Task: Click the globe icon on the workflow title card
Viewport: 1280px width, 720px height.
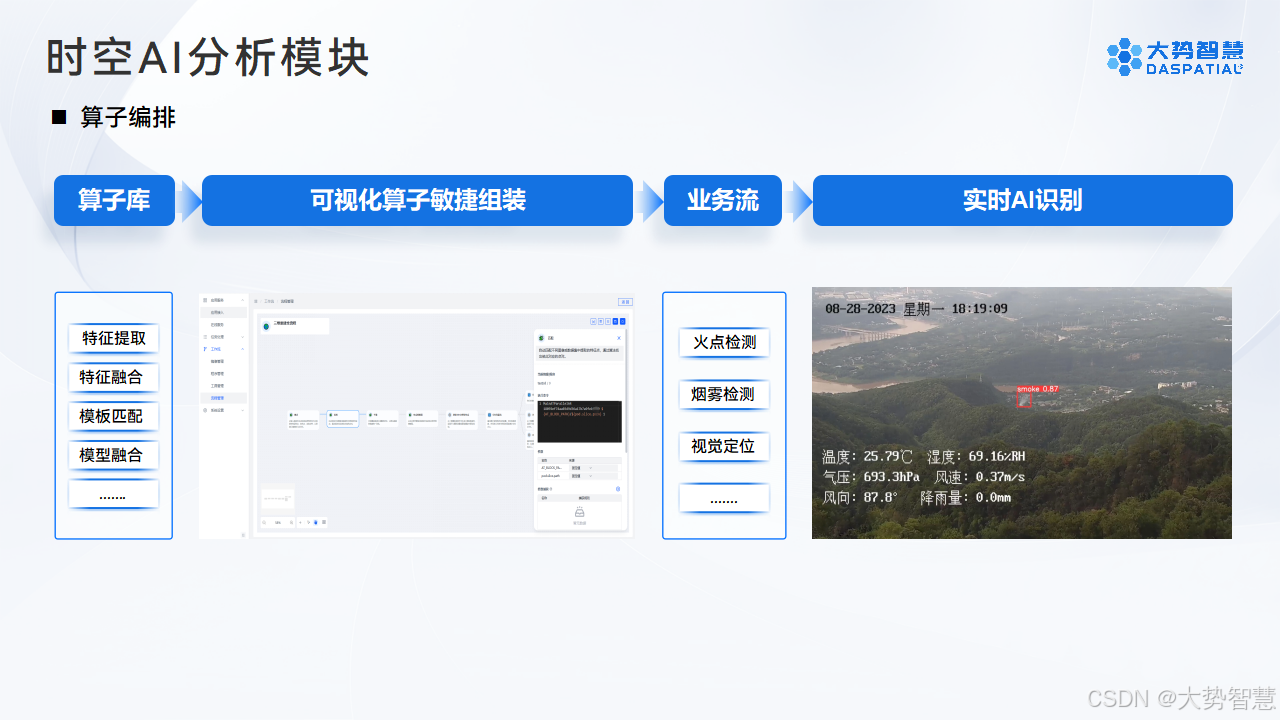Action: pyautogui.click(x=267, y=326)
